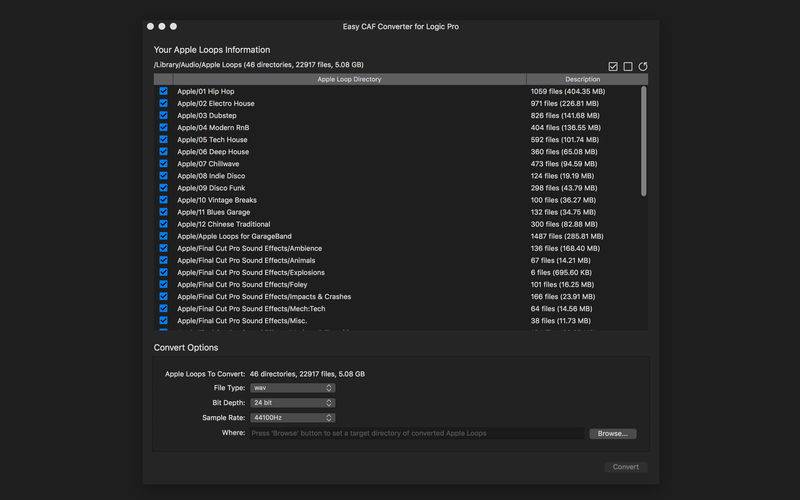The image size is (800, 500).
Task: Click the 971 files description cell
Action: pos(564,103)
